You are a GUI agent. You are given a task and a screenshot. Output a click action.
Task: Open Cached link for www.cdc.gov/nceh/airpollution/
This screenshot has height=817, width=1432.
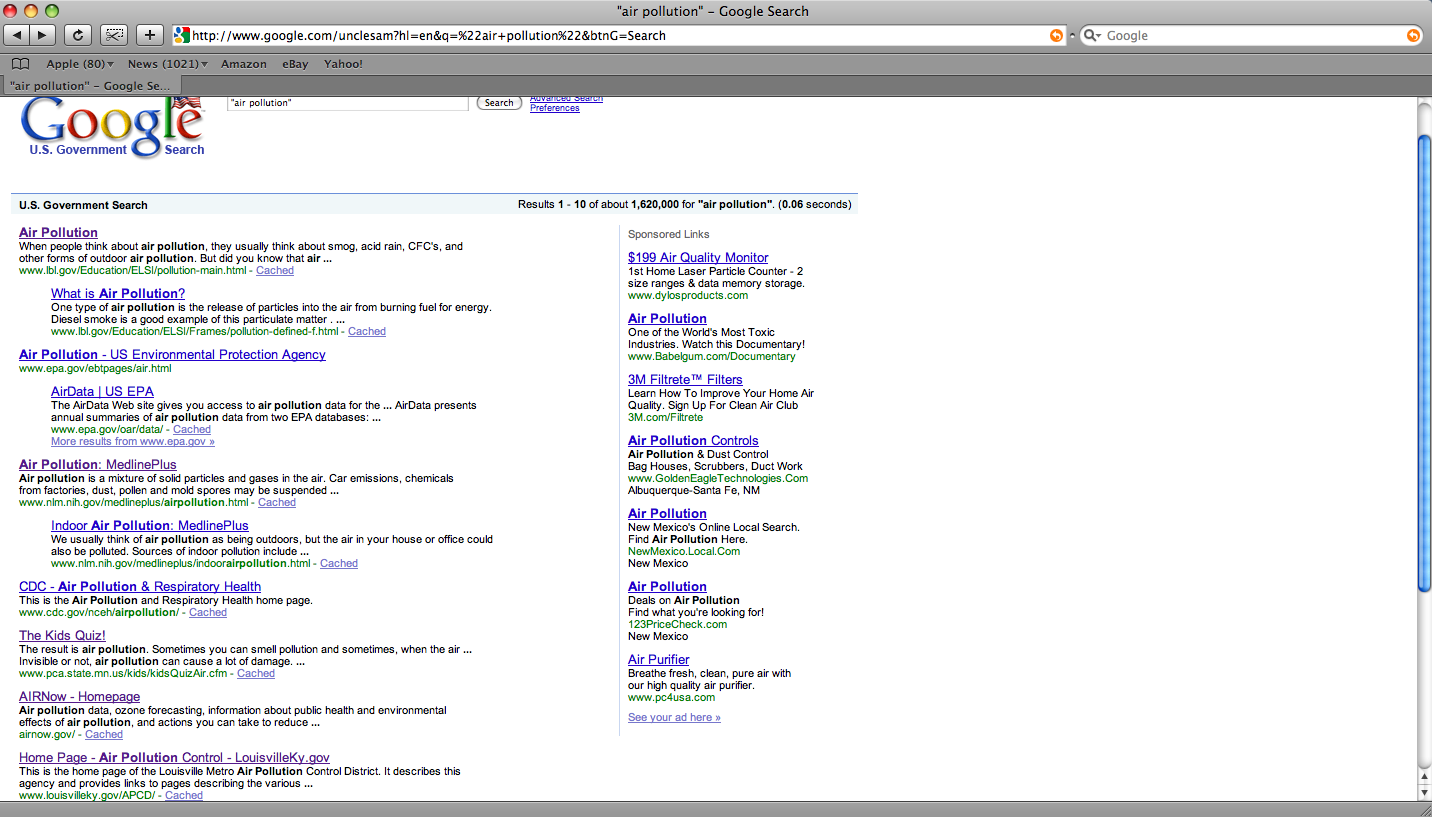point(208,612)
